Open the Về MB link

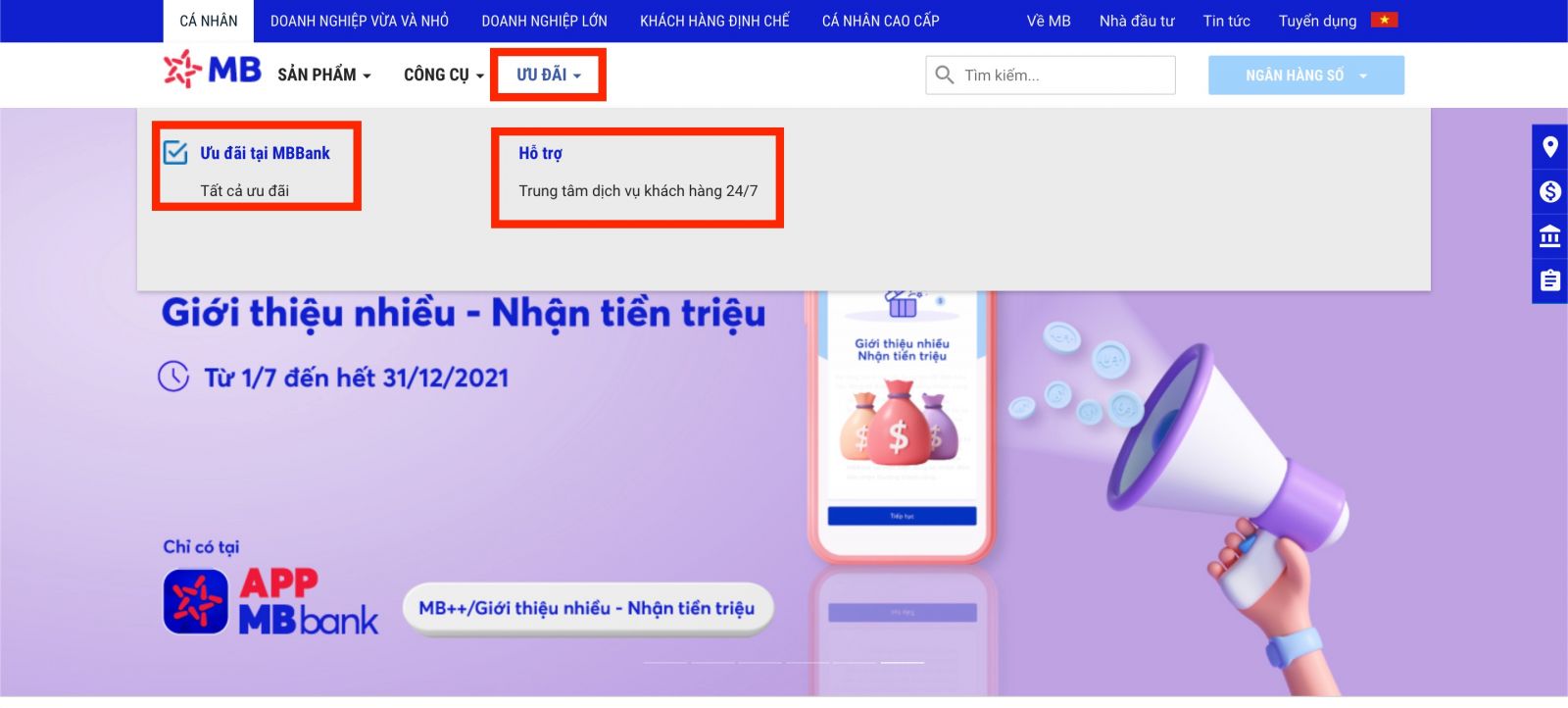pos(1049,21)
